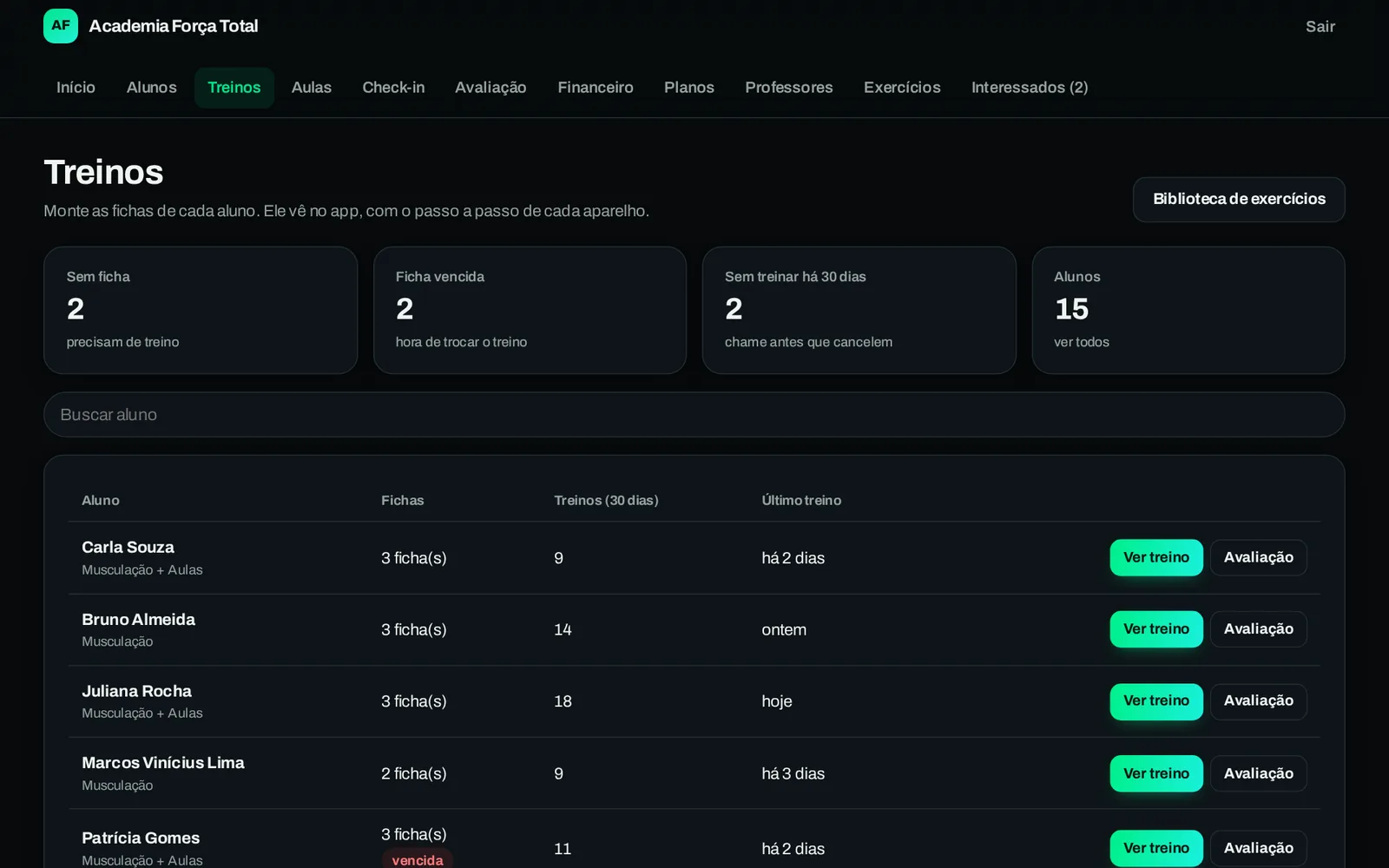Viewport: 1389px width, 868px height.
Task: Click the vencida badge on Patrícia Gomes
Action: pos(417,859)
